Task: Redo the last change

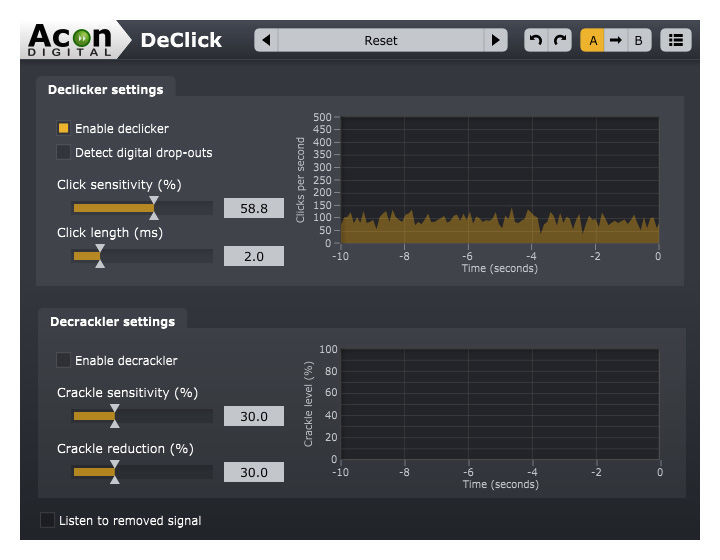Action: click(x=560, y=40)
